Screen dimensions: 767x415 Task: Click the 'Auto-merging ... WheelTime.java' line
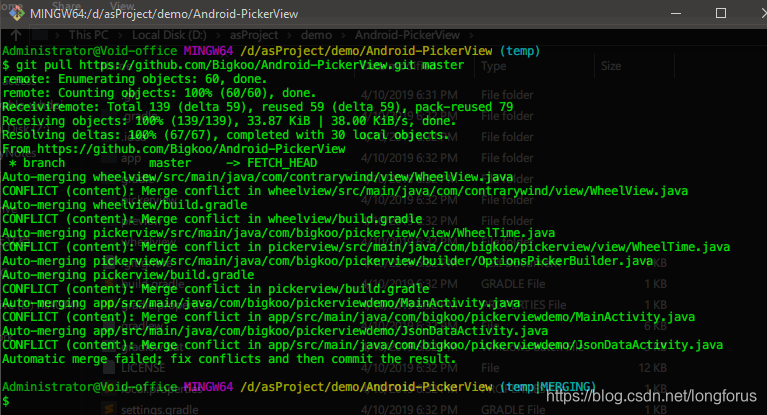[x=278, y=233]
